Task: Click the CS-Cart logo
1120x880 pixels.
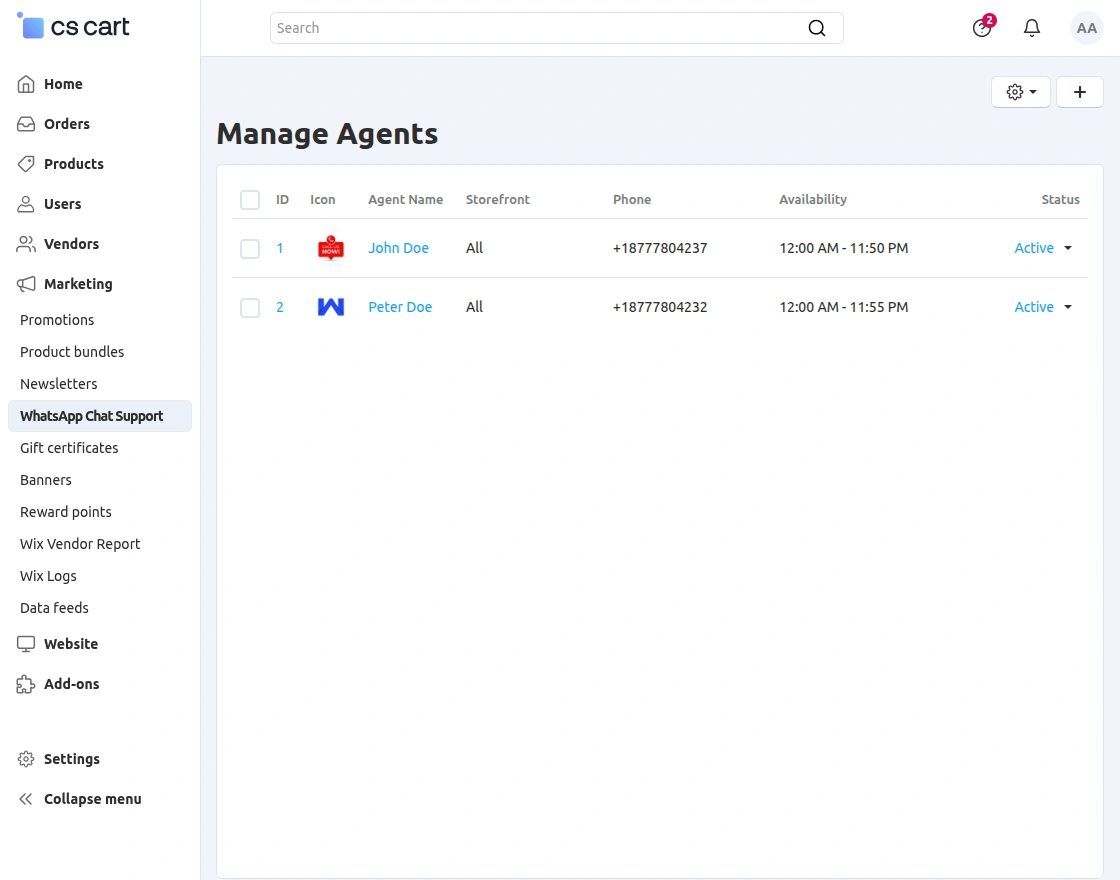Action: pos(73,26)
